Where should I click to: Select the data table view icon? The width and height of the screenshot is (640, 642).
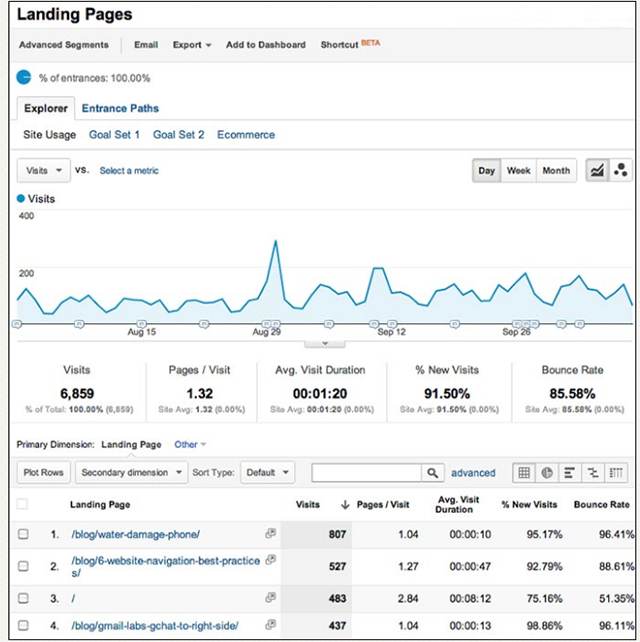pos(523,473)
